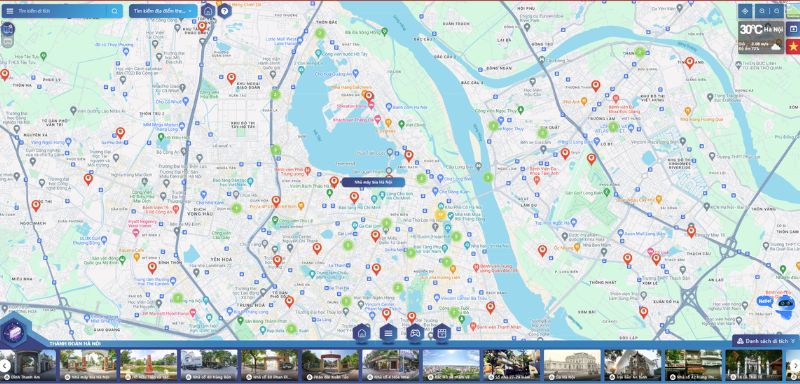
Task: Click the red marker near Tình Quang
Action: (690, 62)
